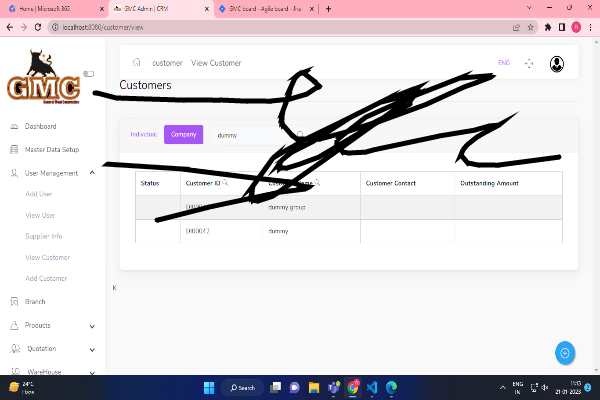Open Add Customer in sidebar
This screenshot has width=600, height=400.
point(46,278)
